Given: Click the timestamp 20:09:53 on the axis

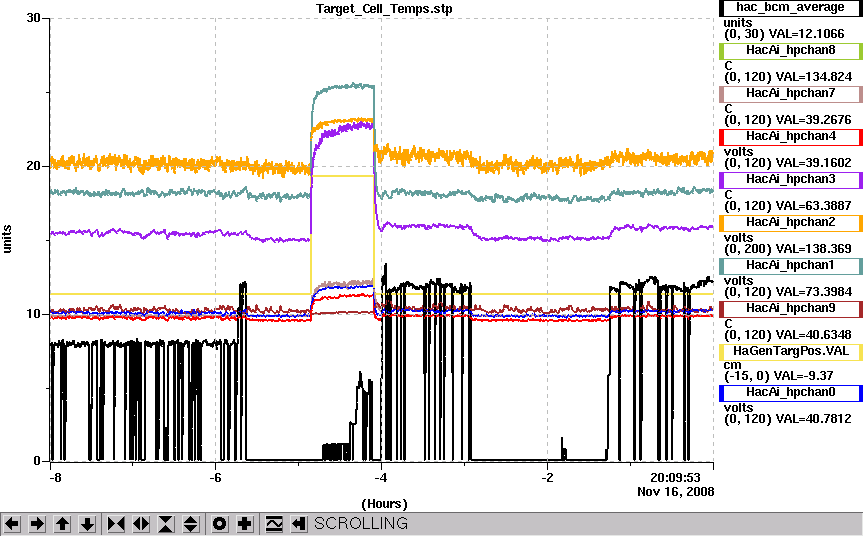Looking at the screenshot, I should [x=675, y=478].
